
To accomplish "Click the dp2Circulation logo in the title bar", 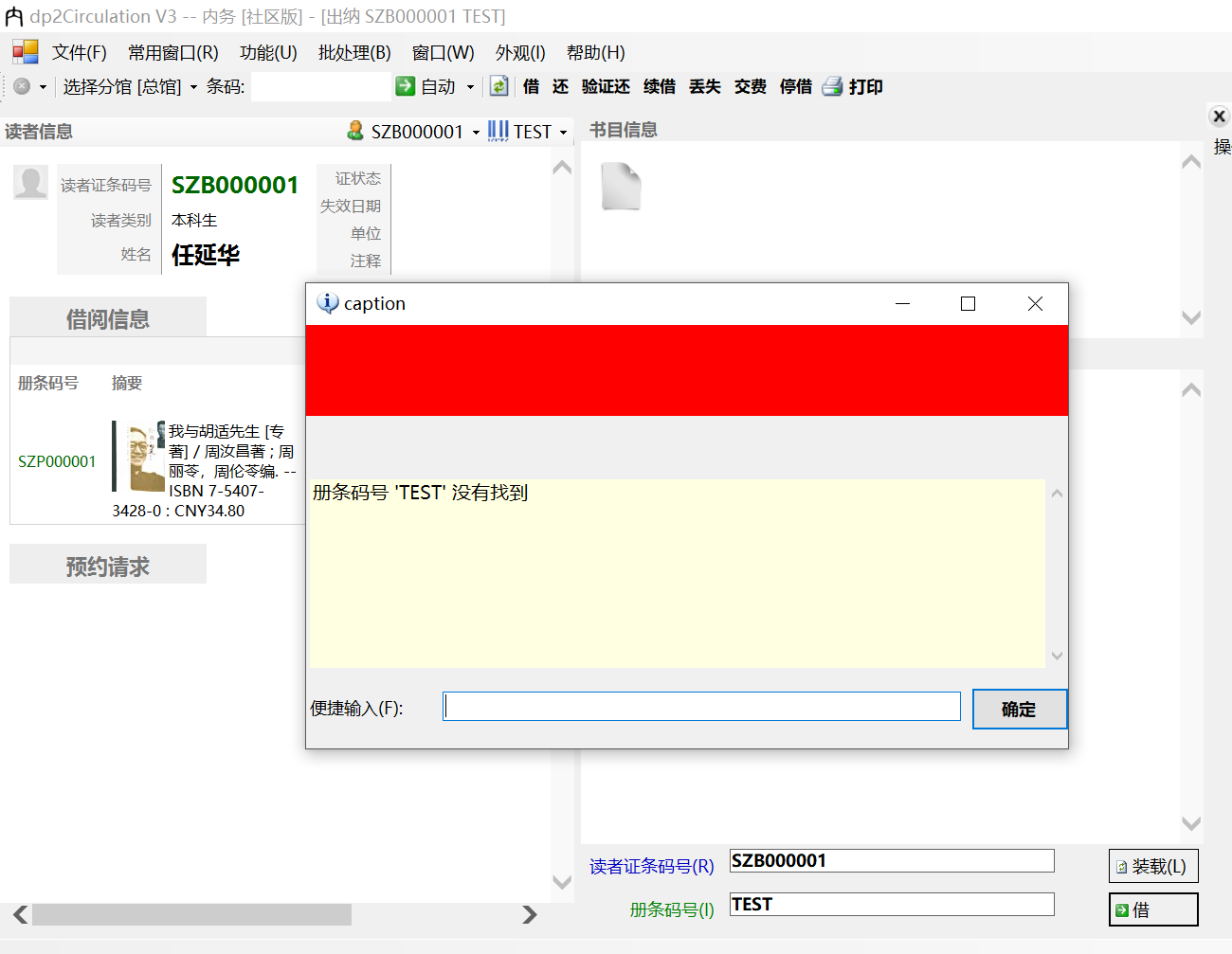I will pos(14,15).
